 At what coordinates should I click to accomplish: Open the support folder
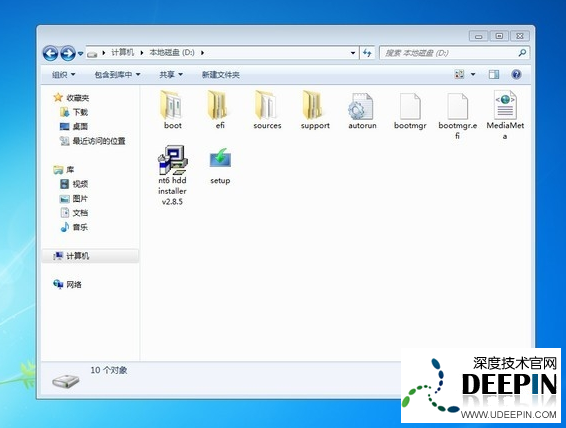click(x=315, y=110)
